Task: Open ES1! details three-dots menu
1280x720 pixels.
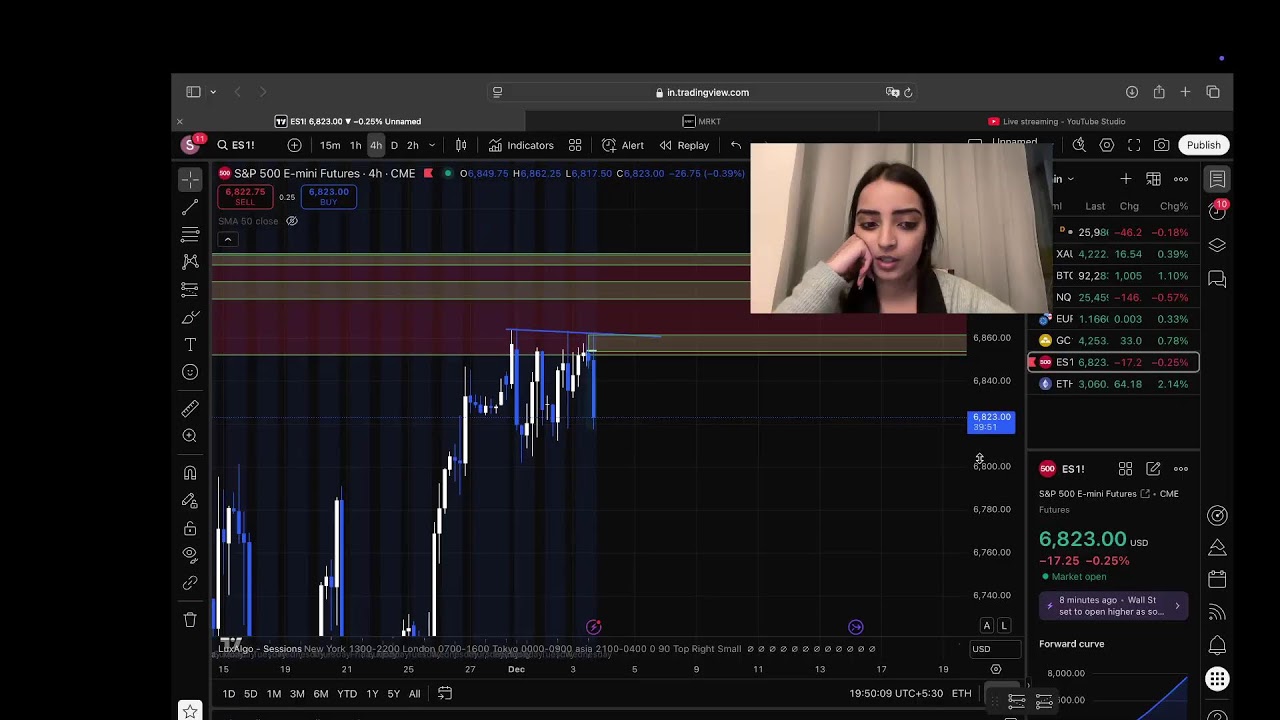Action: click(x=1181, y=469)
